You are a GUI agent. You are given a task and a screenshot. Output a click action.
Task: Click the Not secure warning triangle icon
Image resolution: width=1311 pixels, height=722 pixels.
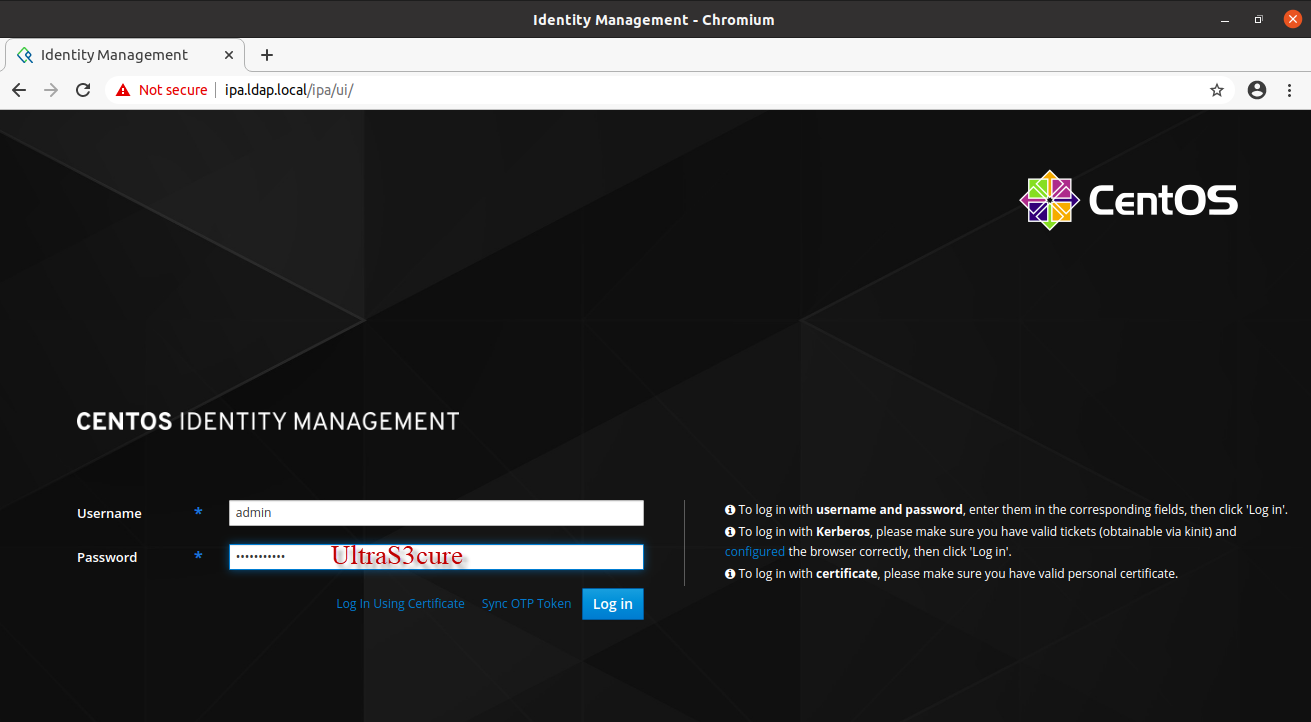pos(123,90)
